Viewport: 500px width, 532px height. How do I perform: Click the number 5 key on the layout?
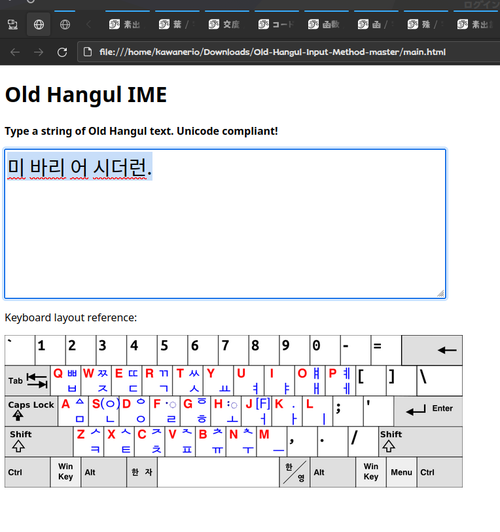pyautogui.click(x=172, y=350)
